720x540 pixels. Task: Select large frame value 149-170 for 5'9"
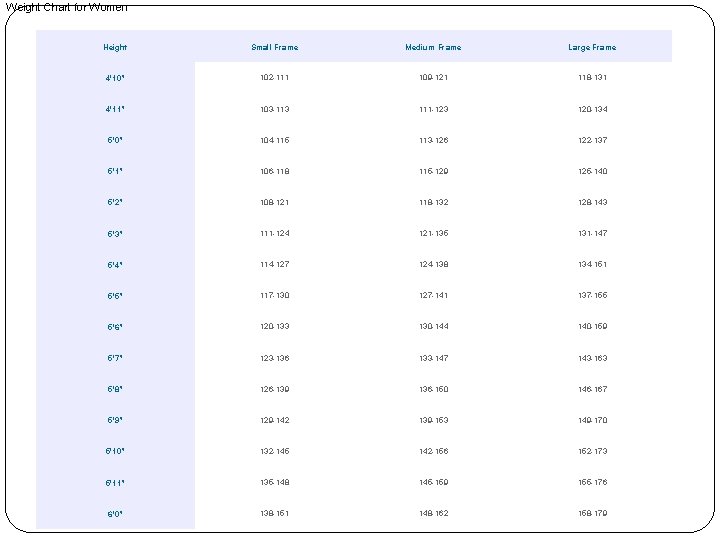[x=592, y=420]
